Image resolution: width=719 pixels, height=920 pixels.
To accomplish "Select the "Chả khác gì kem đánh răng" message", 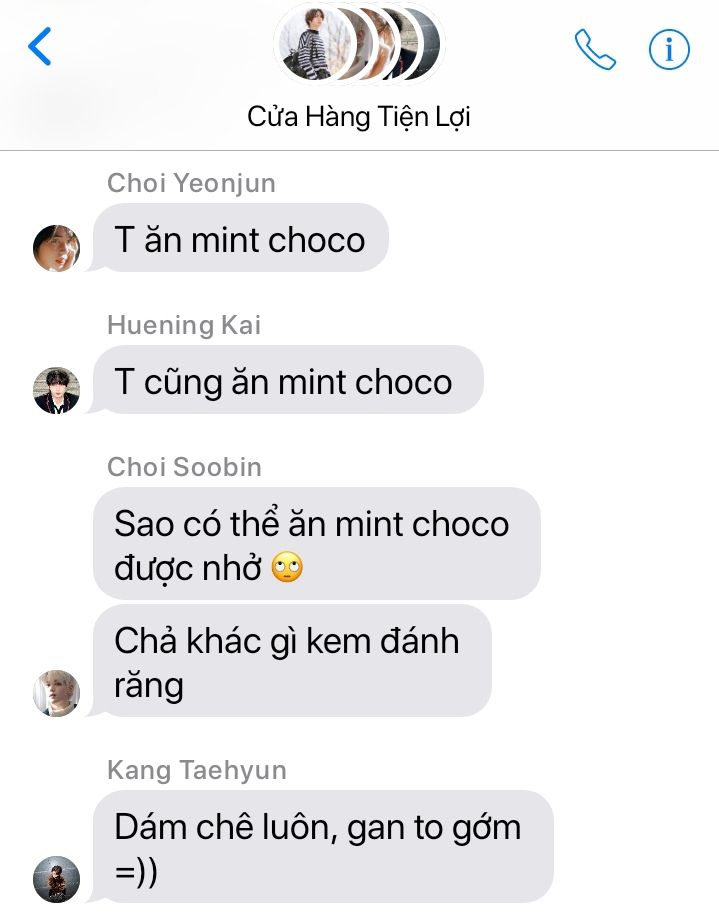I will [x=292, y=661].
